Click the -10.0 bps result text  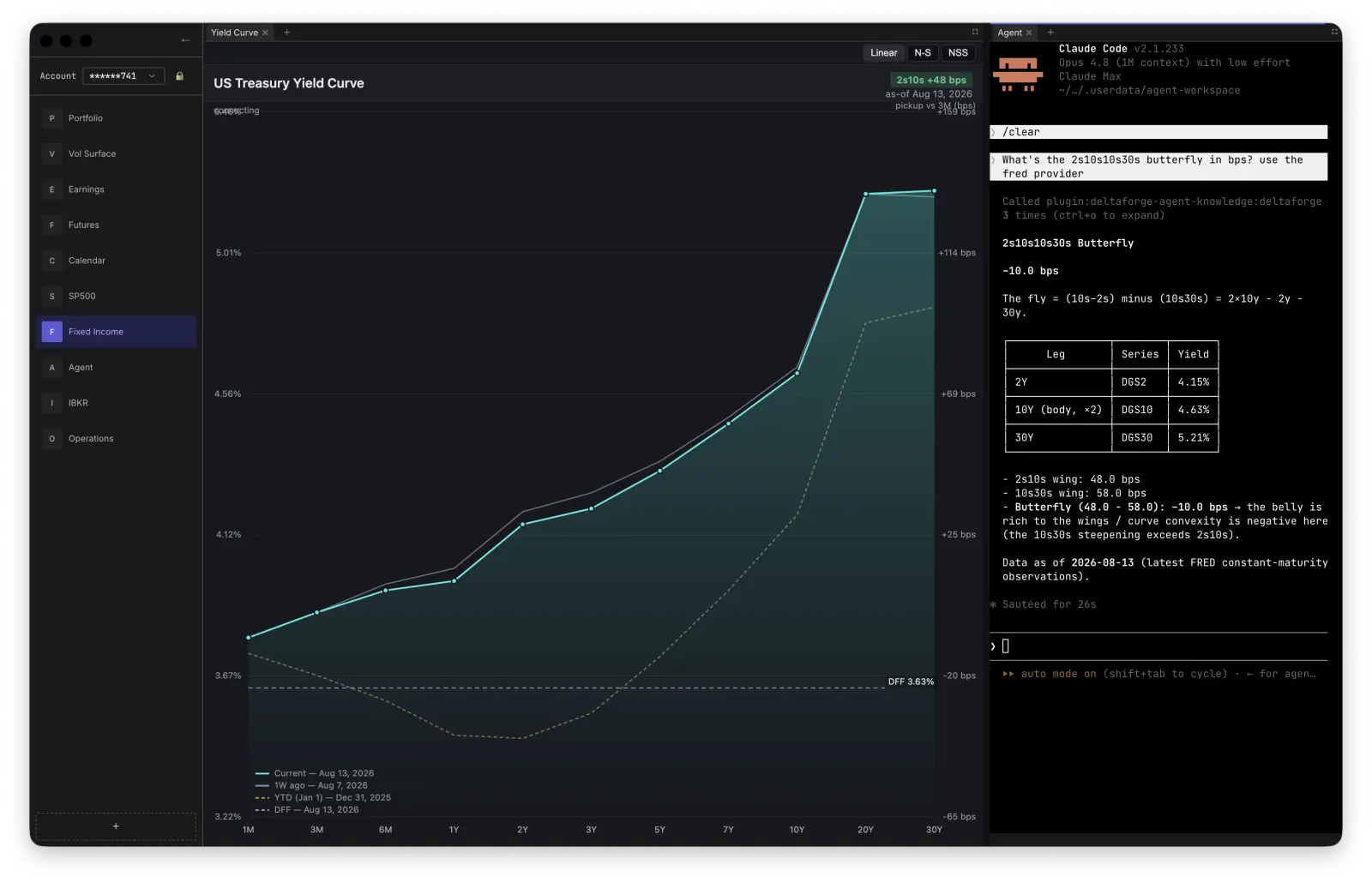tap(1031, 271)
